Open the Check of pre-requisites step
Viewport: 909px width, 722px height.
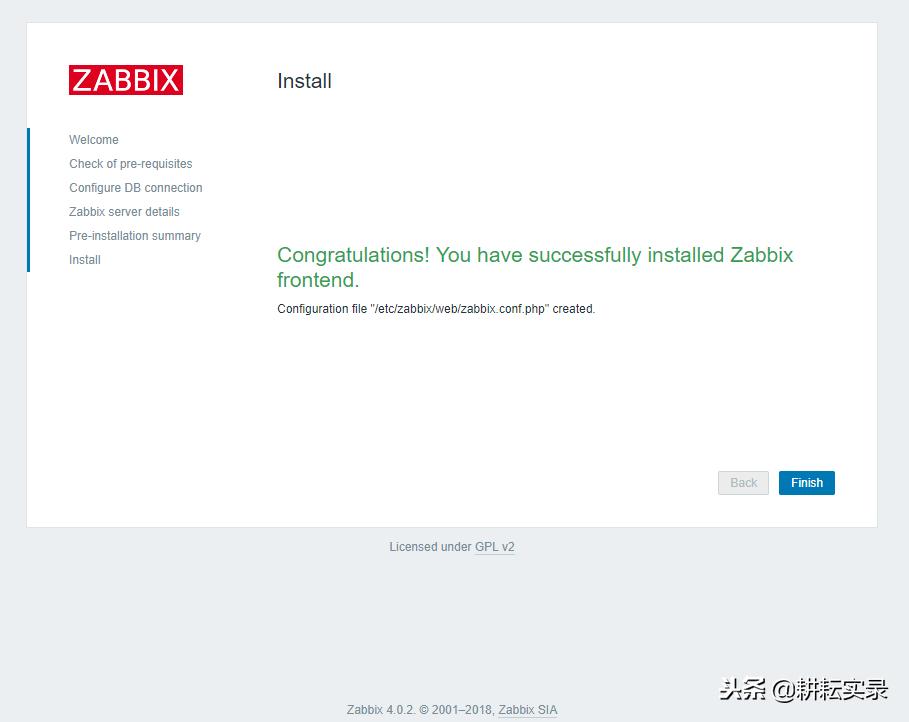pos(130,164)
